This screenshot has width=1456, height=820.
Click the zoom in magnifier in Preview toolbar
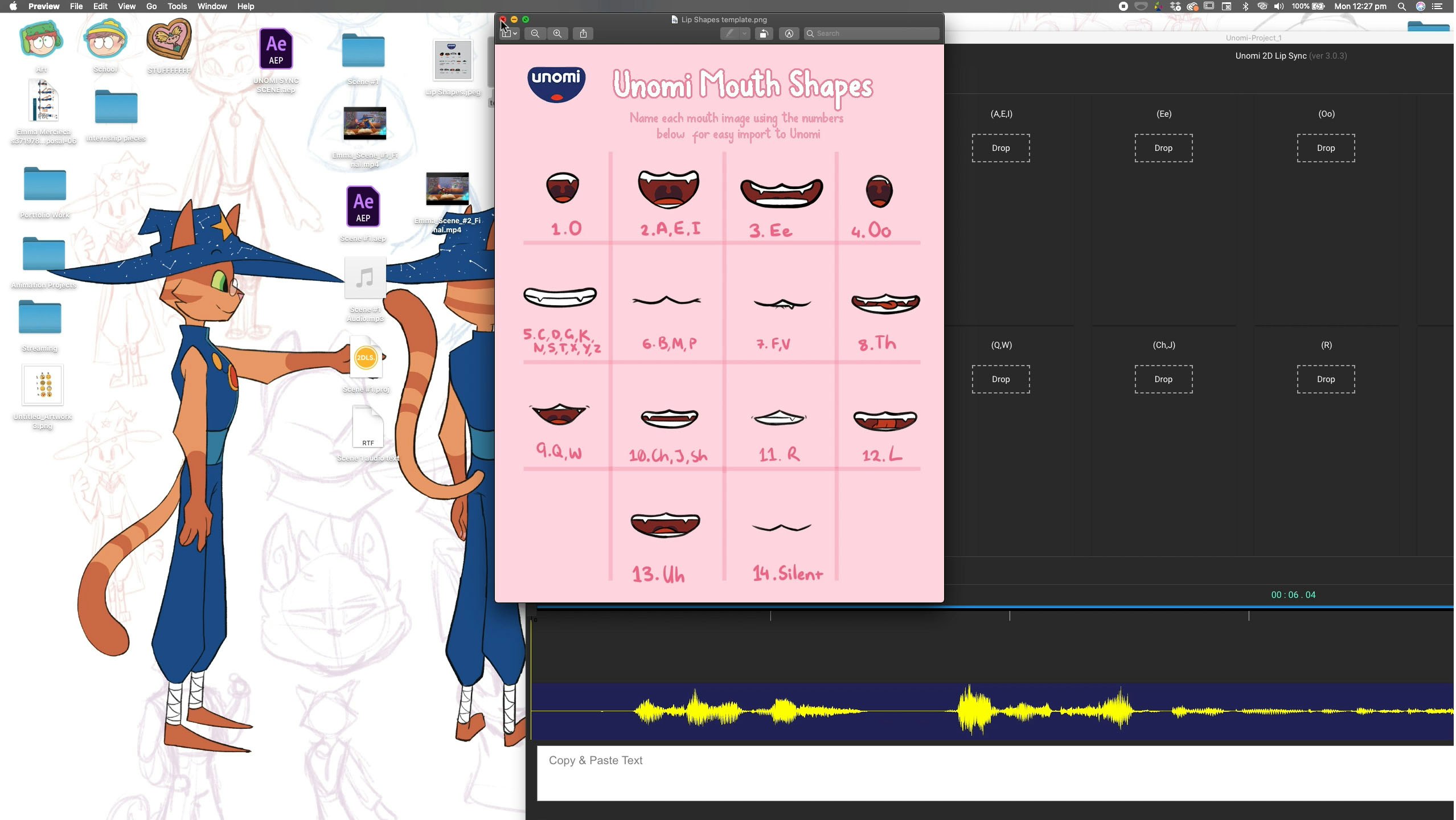pyautogui.click(x=557, y=34)
